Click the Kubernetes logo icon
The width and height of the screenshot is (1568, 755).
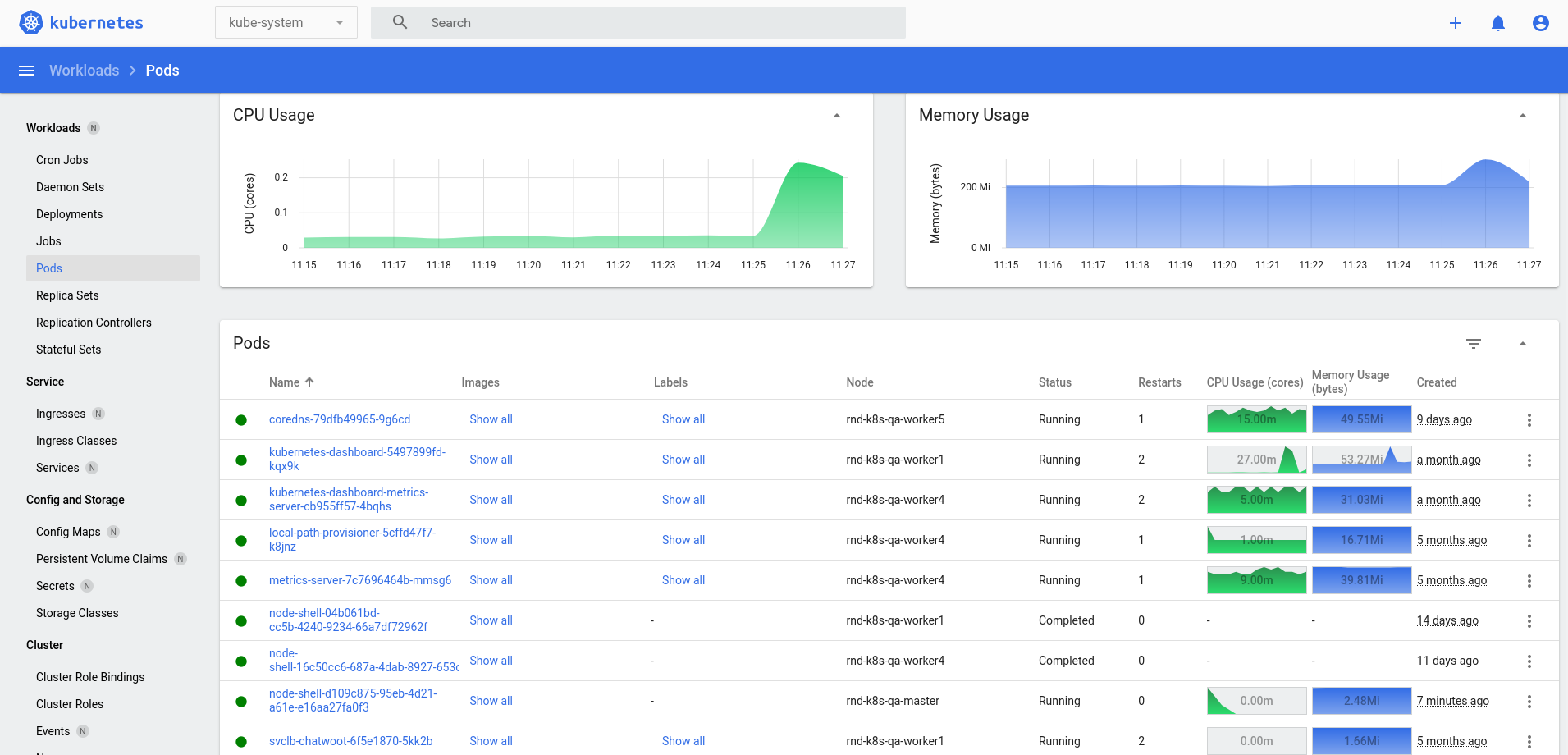pos(30,22)
